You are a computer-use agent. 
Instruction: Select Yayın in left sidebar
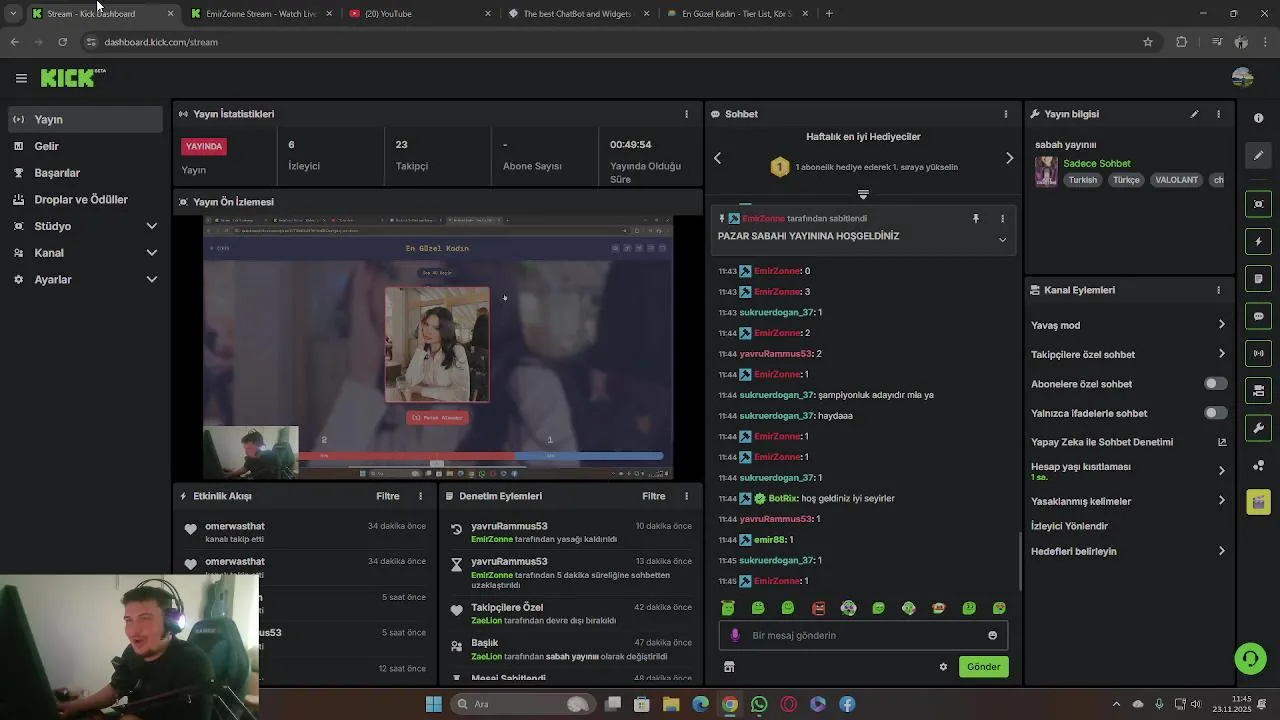(x=84, y=119)
